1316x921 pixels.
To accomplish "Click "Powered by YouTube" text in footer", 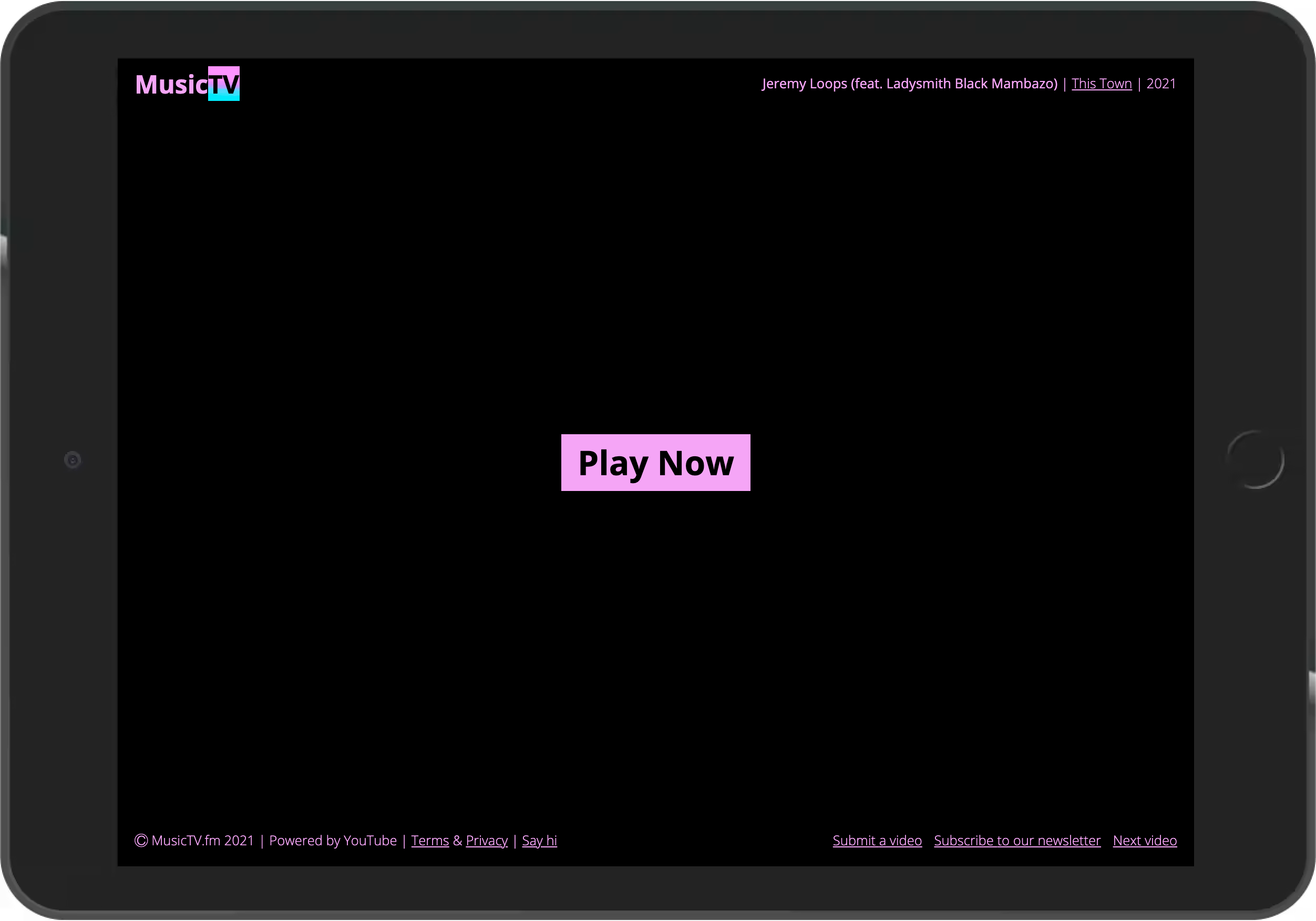I will pyautogui.click(x=333, y=840).
